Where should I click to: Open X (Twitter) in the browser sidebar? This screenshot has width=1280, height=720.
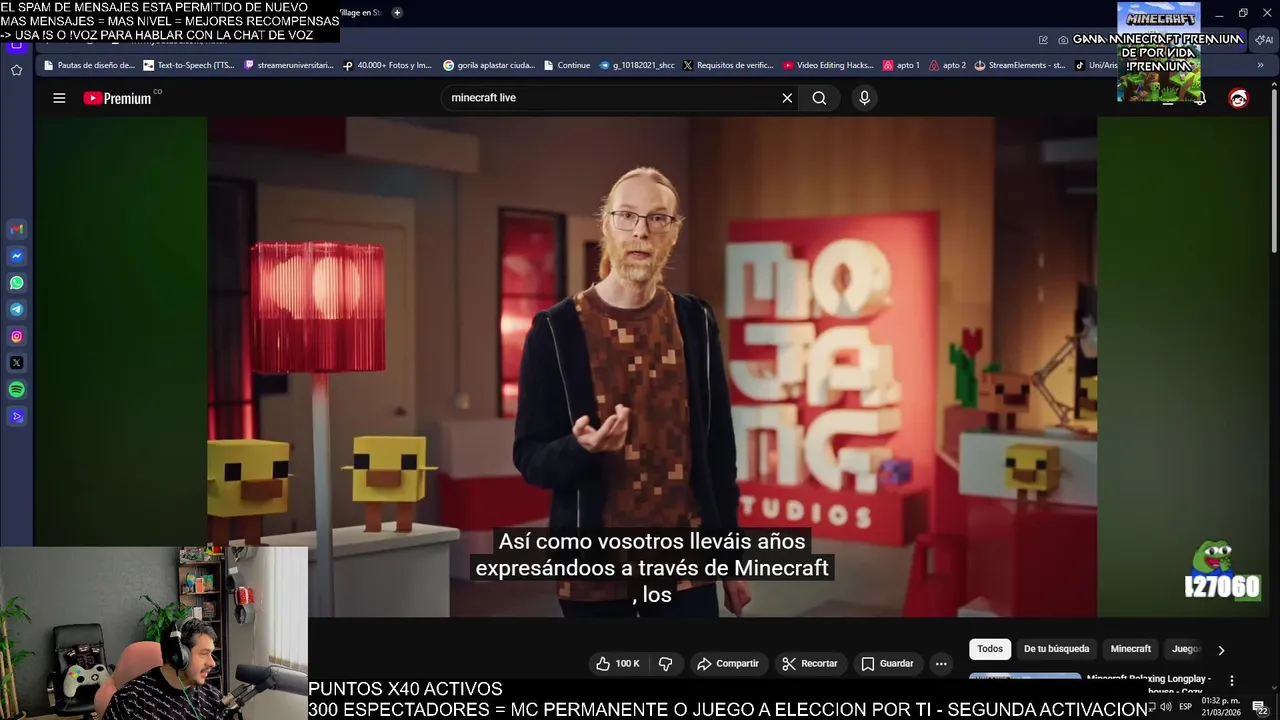[17, 363]
